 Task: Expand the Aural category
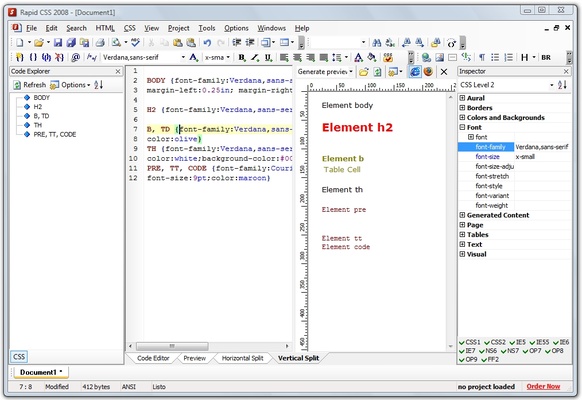point(462,98)
